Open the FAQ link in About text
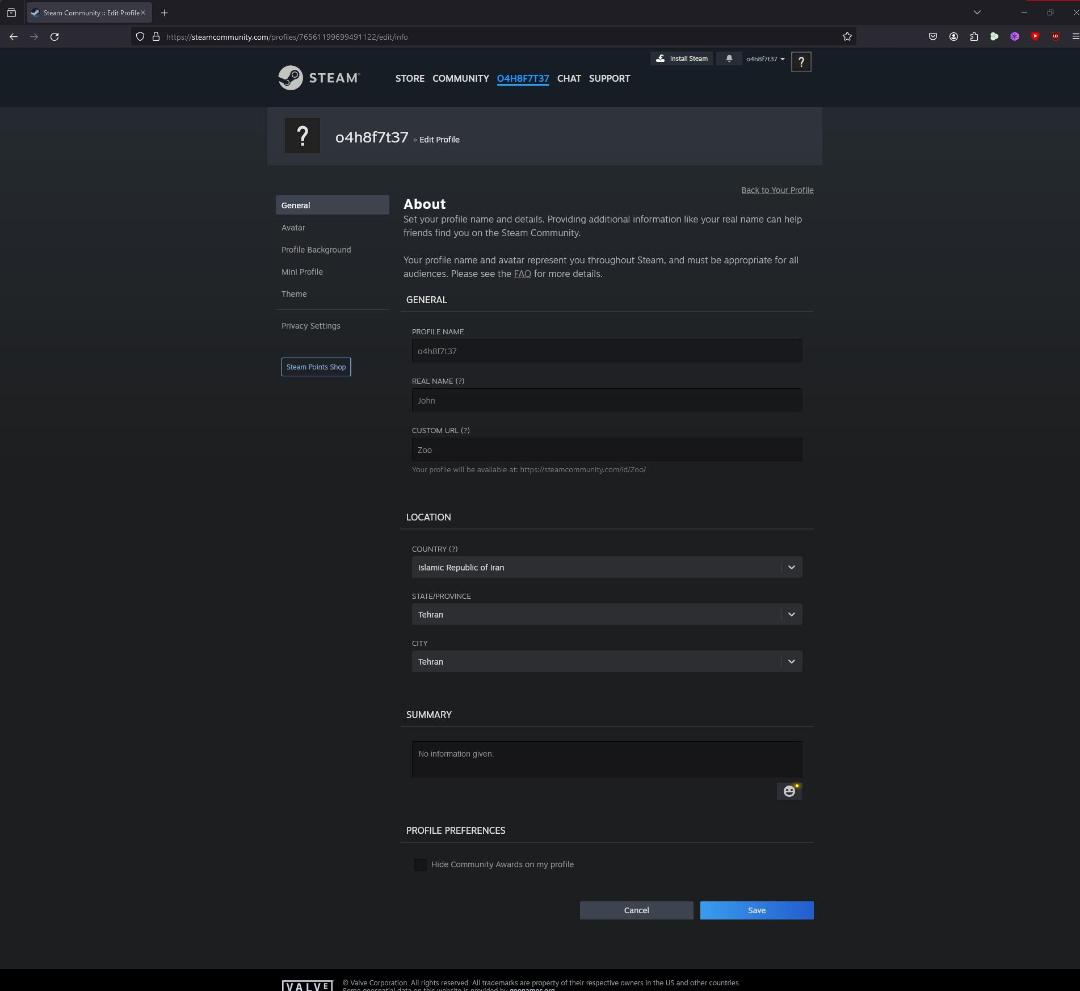1080x991 pixels. click(x=522, y=274)
